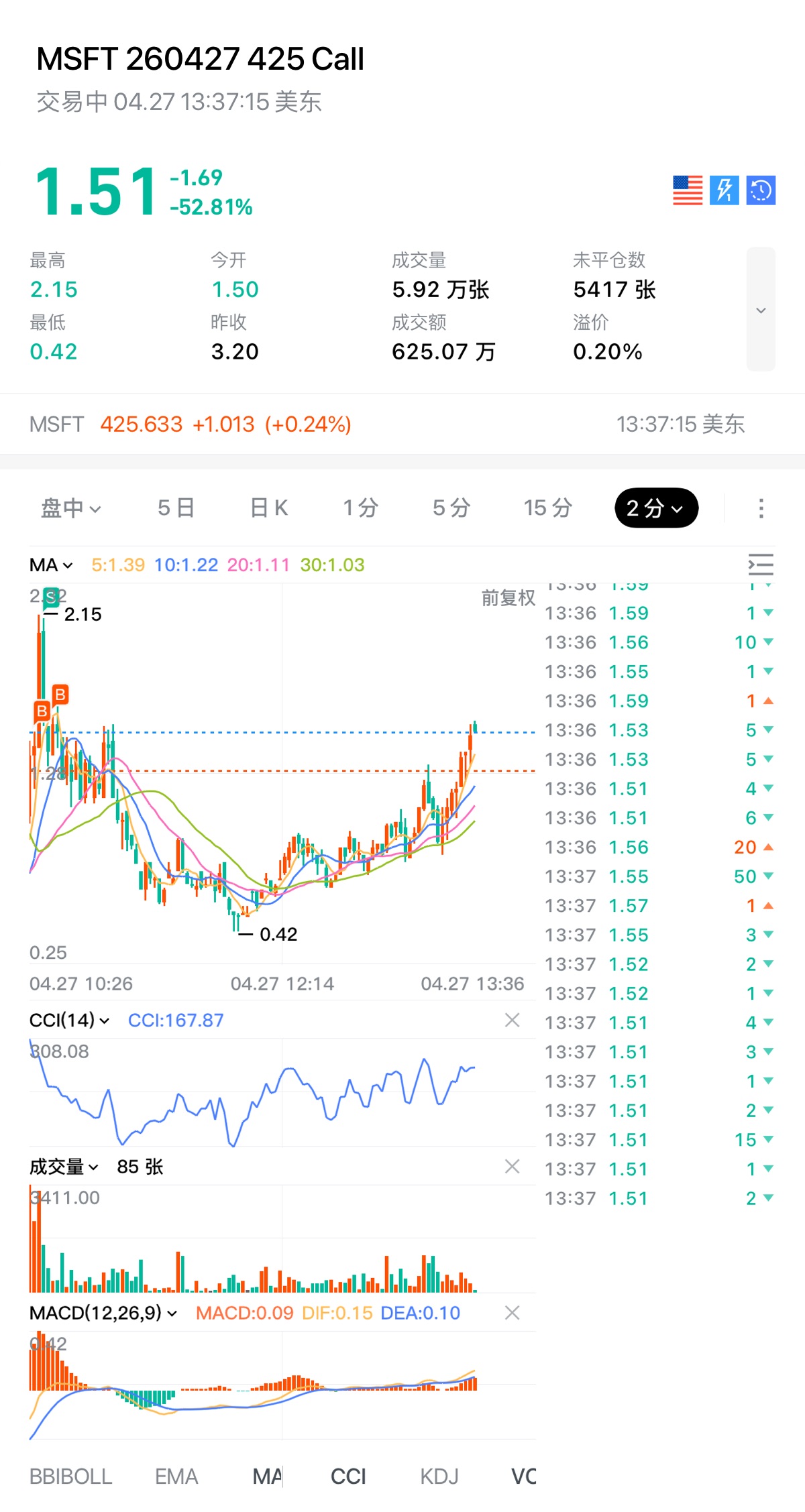
Task: Tap the 今开 1.50 value
Action: [x=235, y=290]
